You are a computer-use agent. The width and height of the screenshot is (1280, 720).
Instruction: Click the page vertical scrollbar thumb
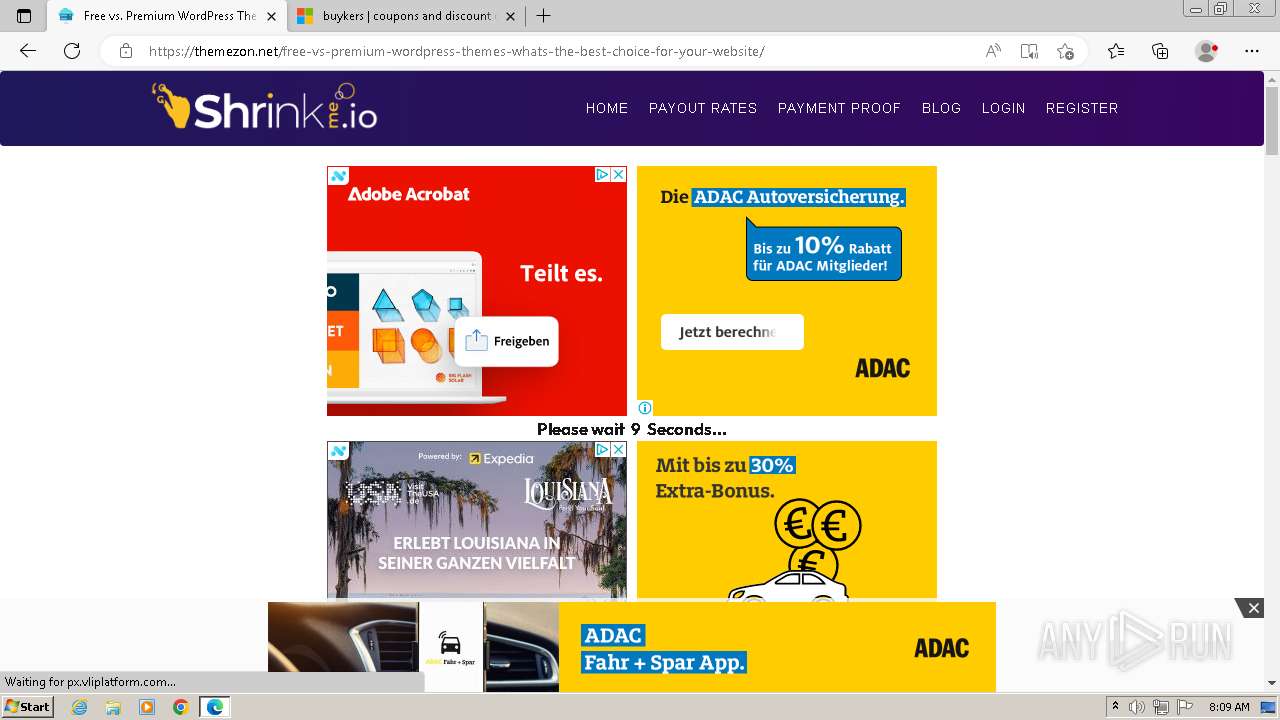click(x=1272, y=122)
